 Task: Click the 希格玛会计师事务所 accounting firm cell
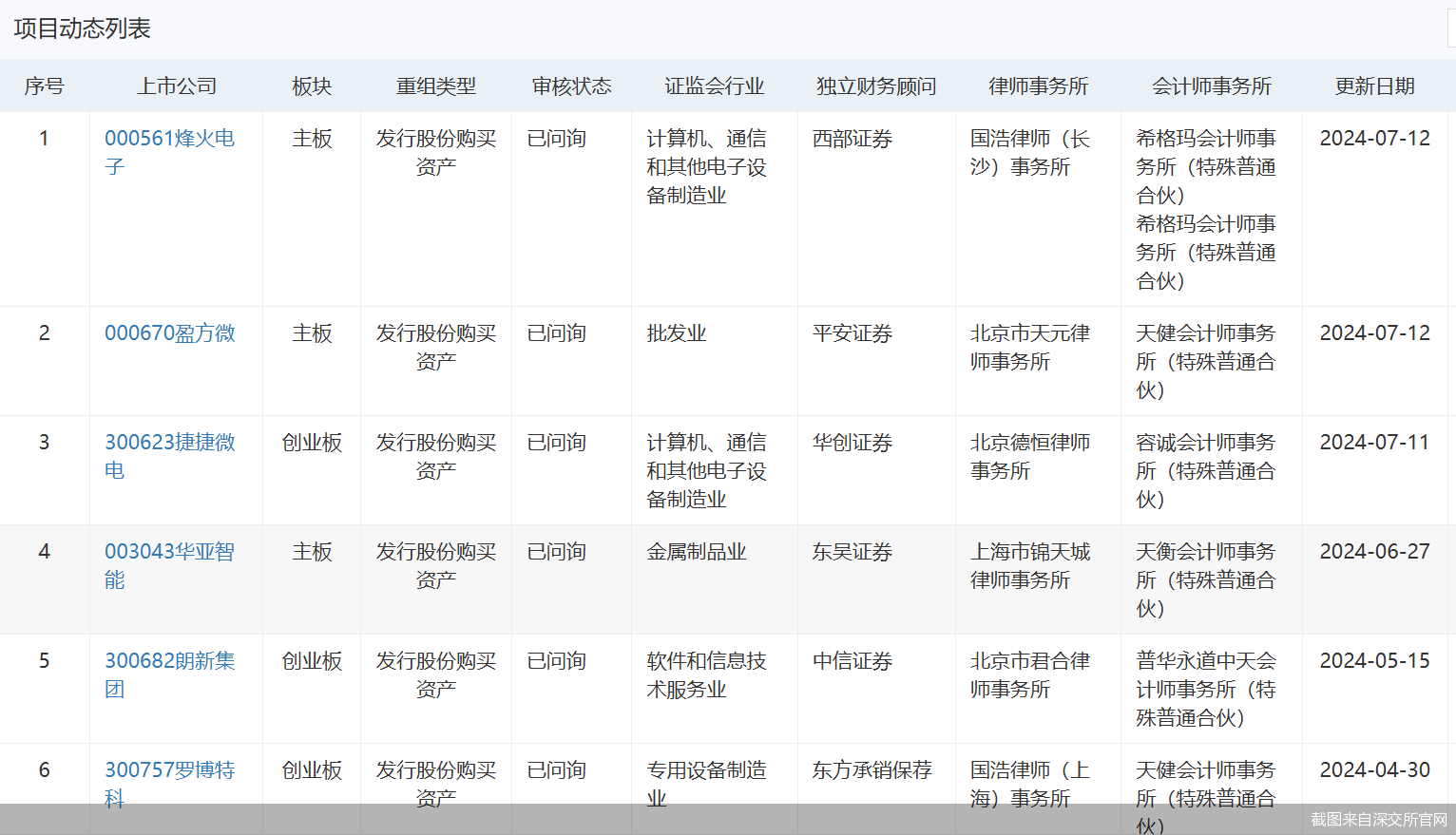(x=1206, y=209)
